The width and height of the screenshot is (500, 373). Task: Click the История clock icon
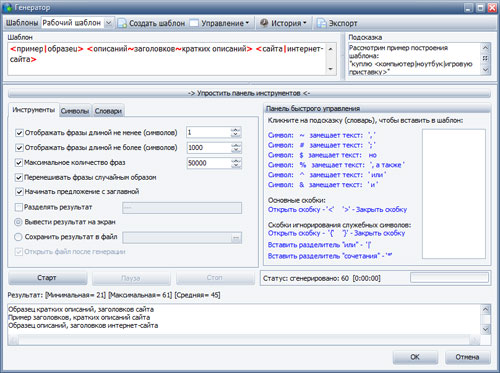(264, 23)
